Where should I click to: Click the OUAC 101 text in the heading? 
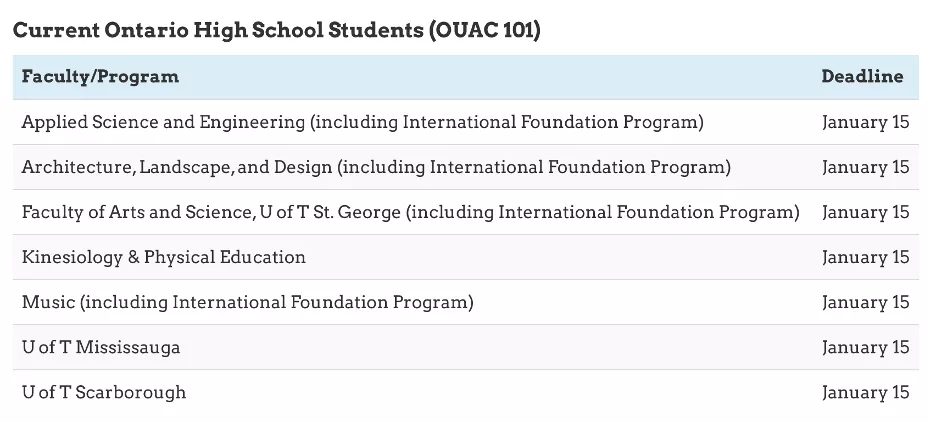pyautogui.click(x=483, y=30)
